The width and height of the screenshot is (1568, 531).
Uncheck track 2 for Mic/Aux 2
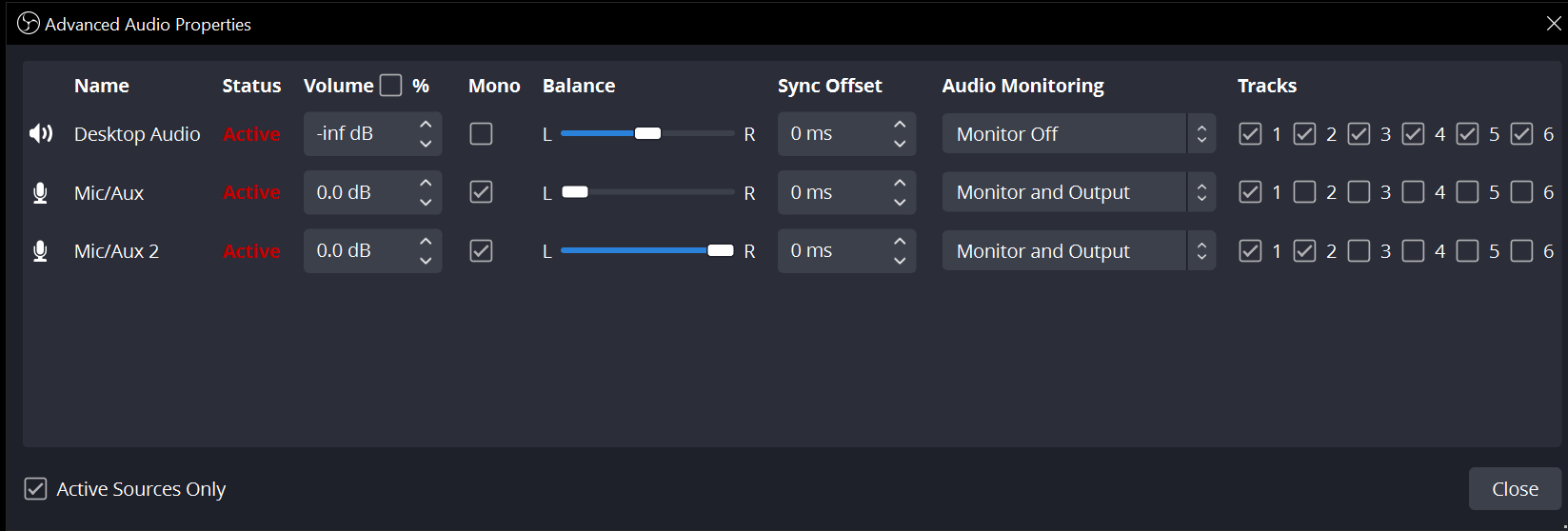(x=1304, y=251)
